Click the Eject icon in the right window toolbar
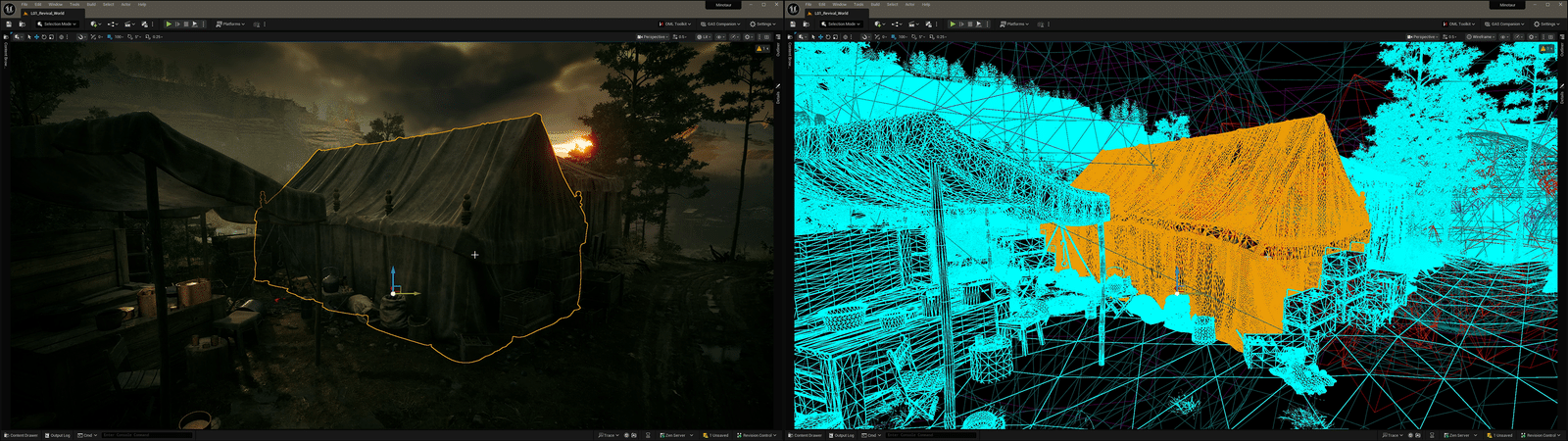The width and height of the screenshot is (1568, 441). [x=978, y=24]
